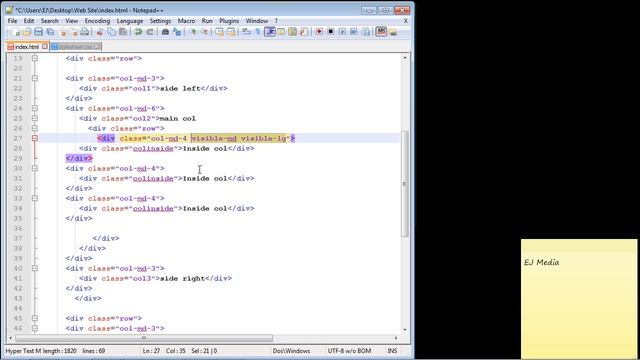
Task: Open the Encoding menu
Action: (97, 21)
